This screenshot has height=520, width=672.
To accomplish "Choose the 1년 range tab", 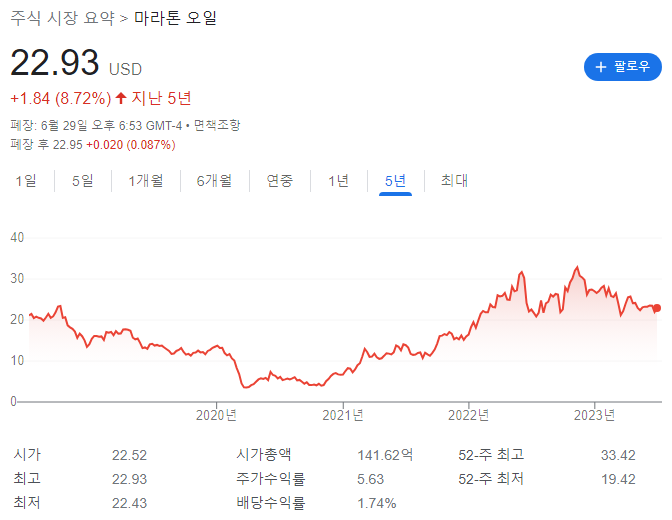I will 339,180.
